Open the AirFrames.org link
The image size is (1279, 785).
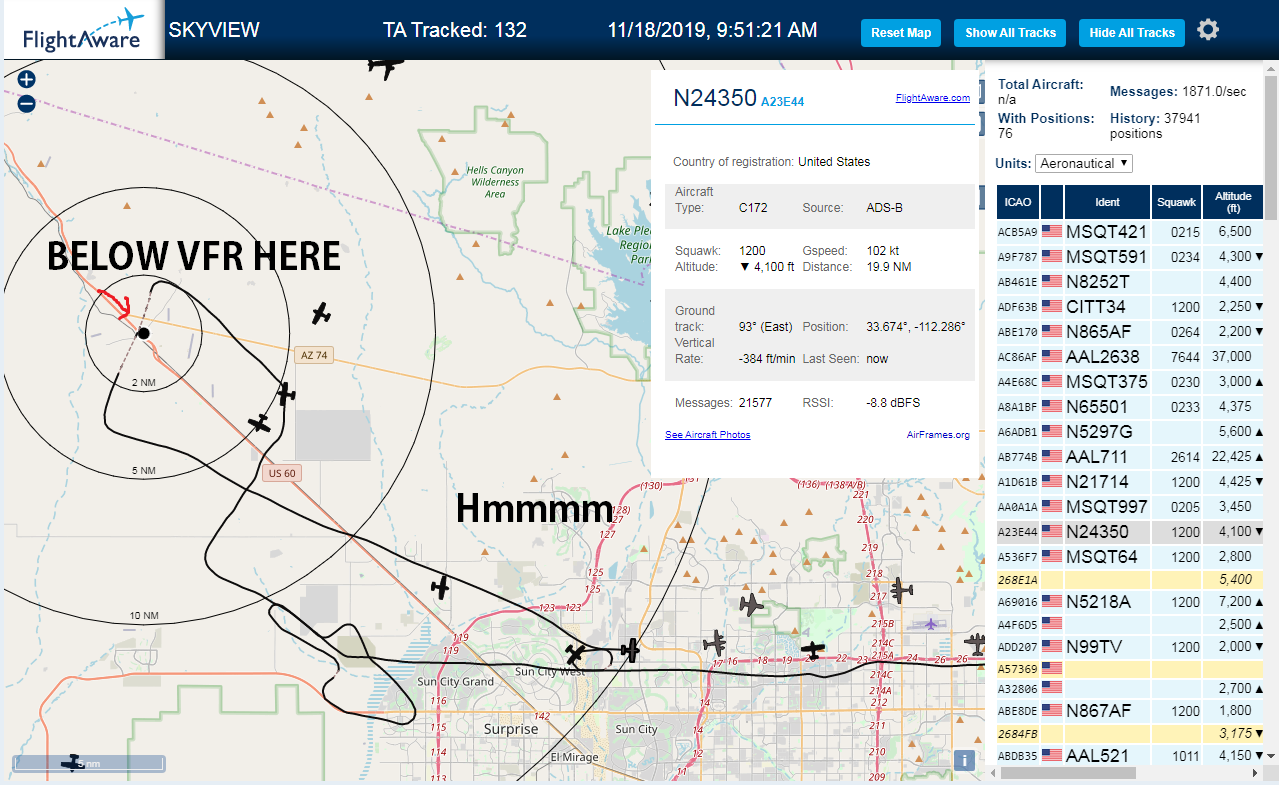[938, 434]
